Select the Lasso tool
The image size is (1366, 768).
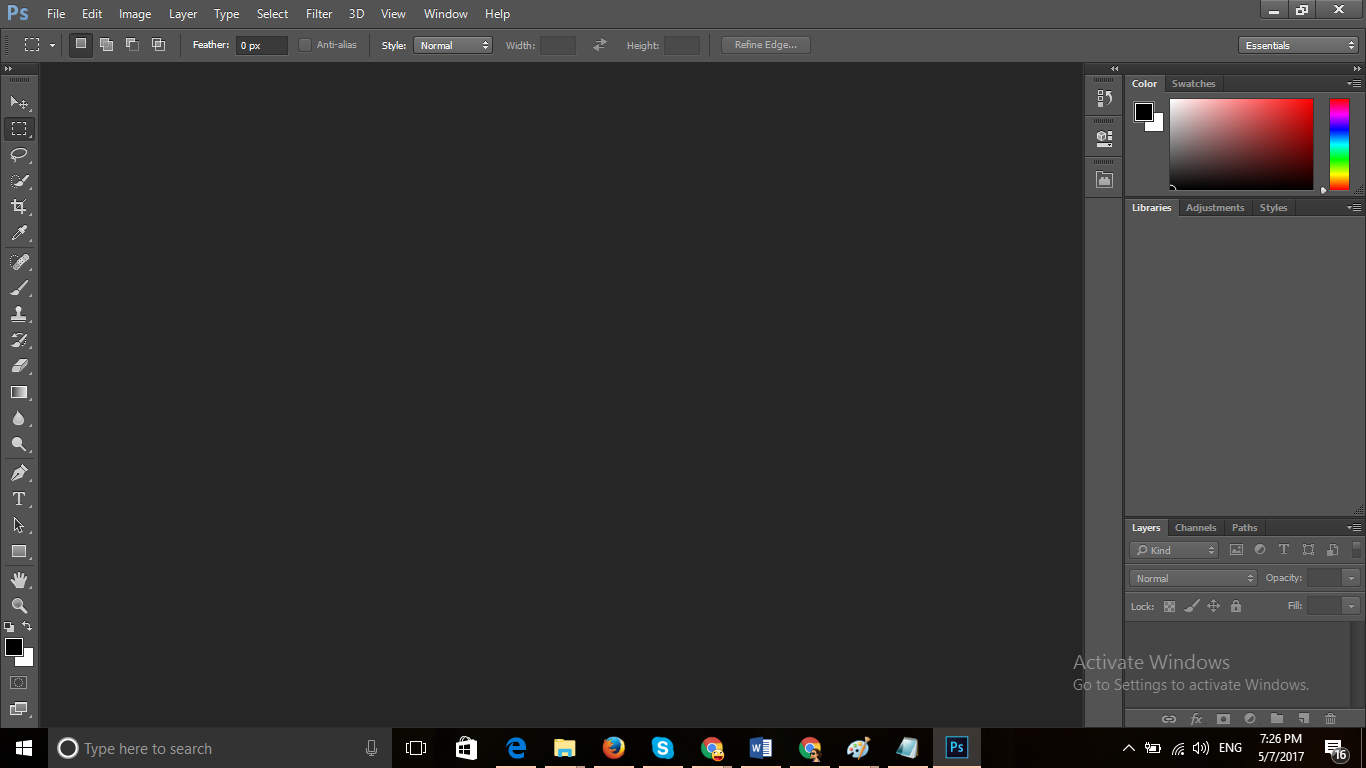pyautogui.click(x=19, y=154)
